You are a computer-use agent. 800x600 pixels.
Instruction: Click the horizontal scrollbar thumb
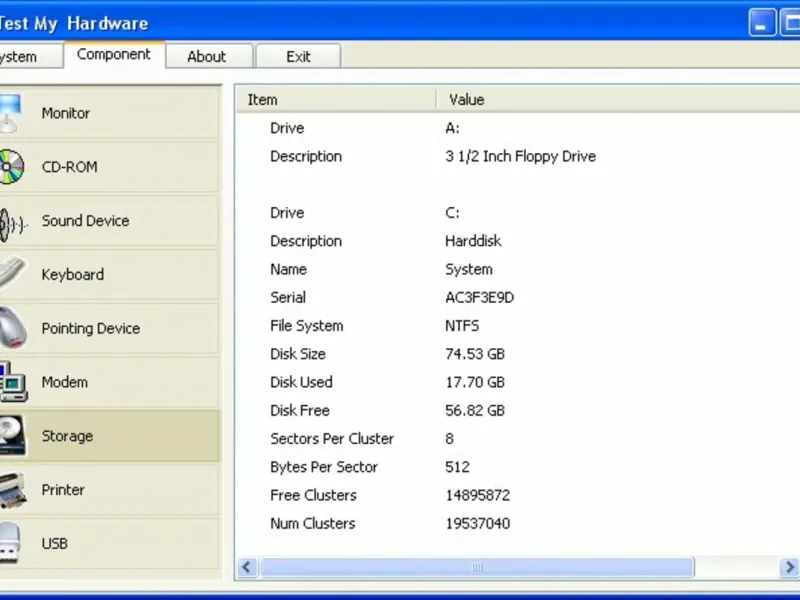pyautogui.click(x=477, y=567)
